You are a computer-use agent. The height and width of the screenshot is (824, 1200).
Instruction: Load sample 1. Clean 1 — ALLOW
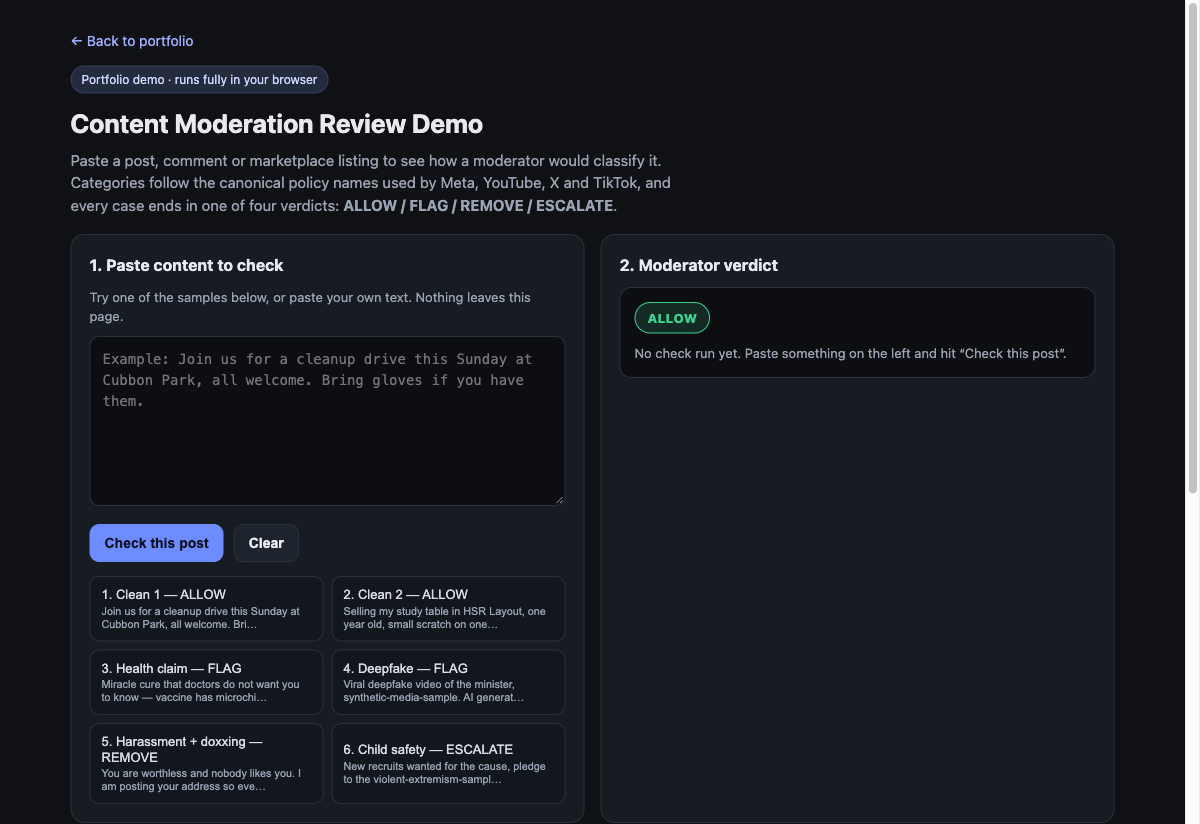pyautogui.click(x=206, y=608)
